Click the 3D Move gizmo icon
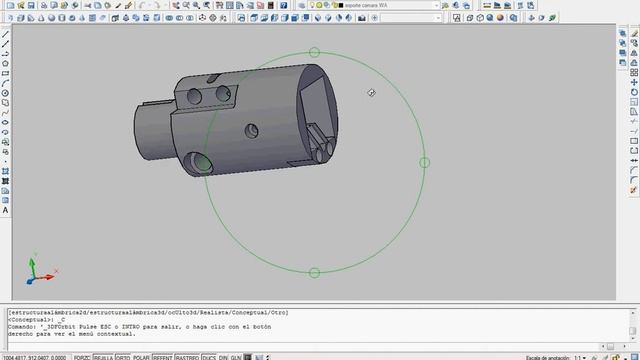The height and width of the screenshot is (360, 640). pos(202,18)
